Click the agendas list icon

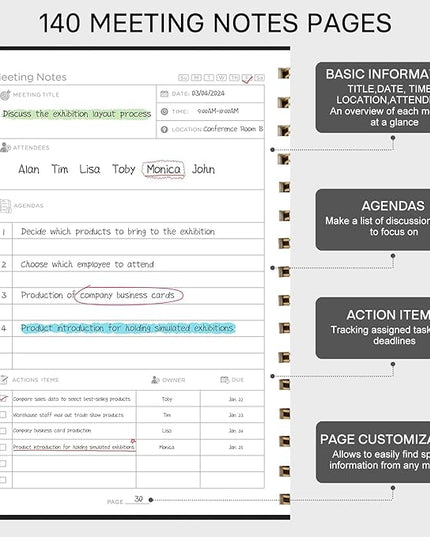point(5,206)
